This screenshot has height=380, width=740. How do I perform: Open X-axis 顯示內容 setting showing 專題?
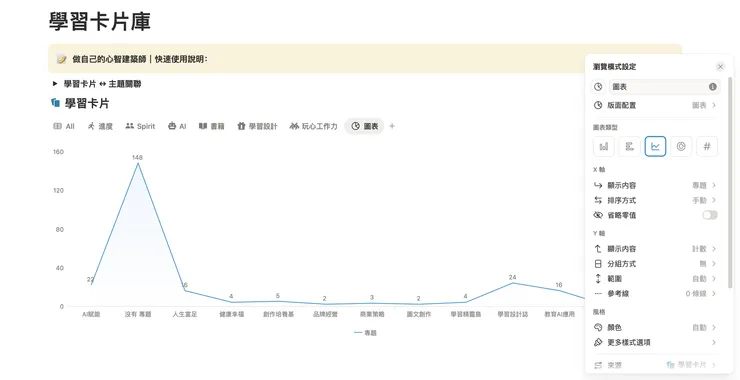click(655, 186)
